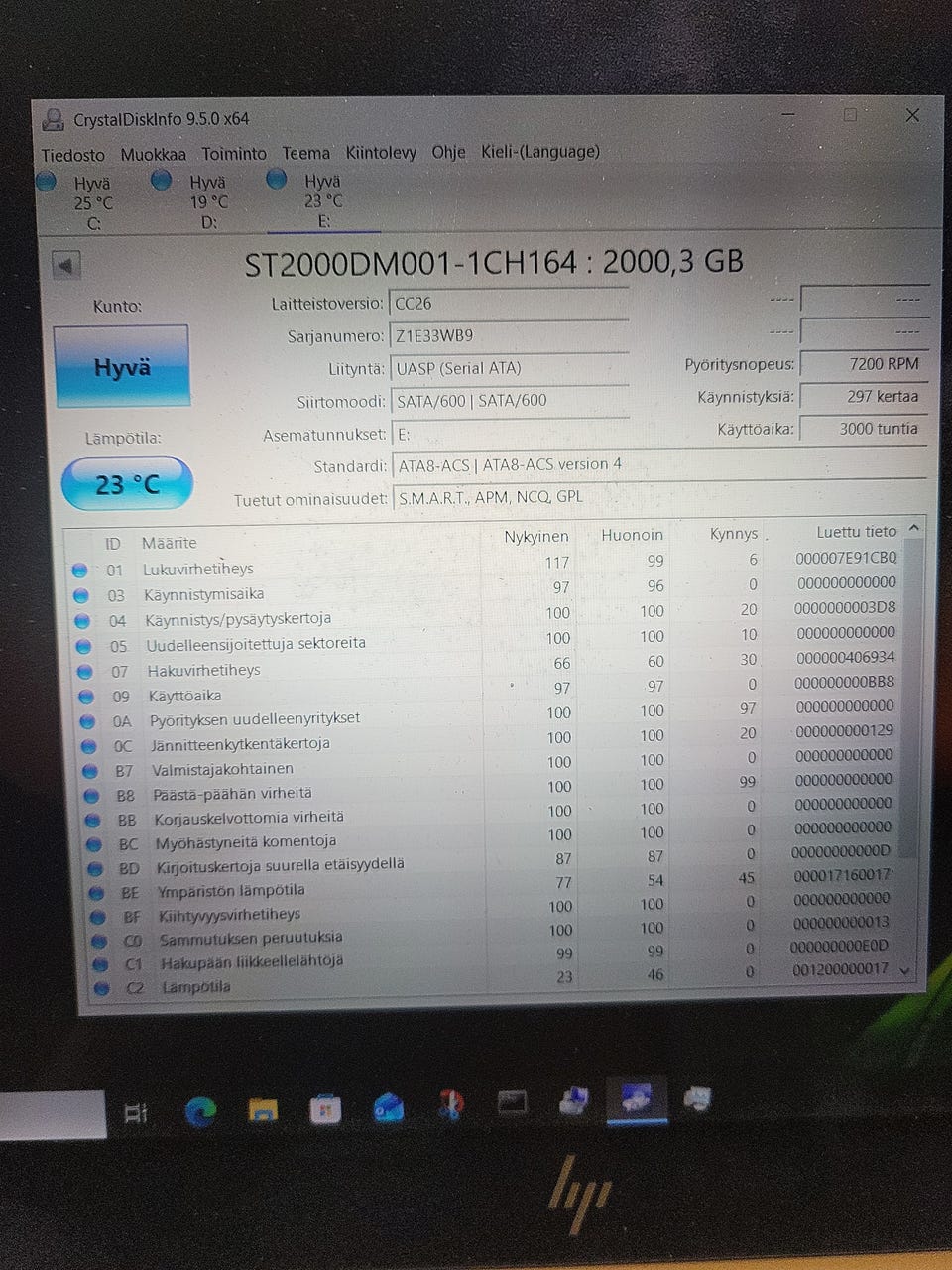Click the status icon for 0A Pyörityksen uudelleenyritykset
Image resolution: width=952 pixels, height=1270 pixels.
coord(87,721)
